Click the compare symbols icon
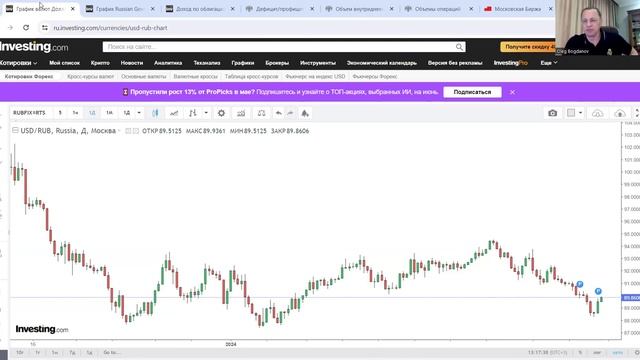The image size is (640, 360). pyautogui.click(x=193, y=113)
